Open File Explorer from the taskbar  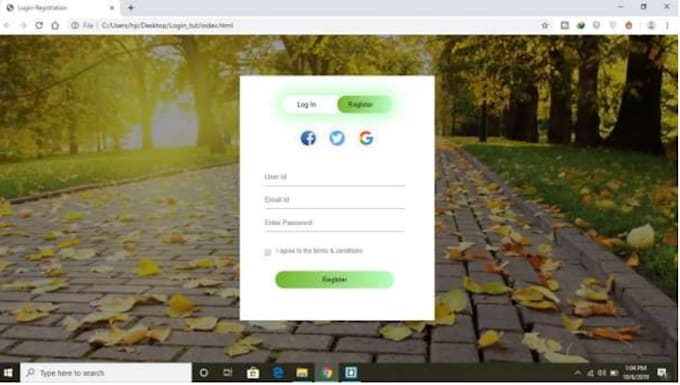tap(302, 373)
